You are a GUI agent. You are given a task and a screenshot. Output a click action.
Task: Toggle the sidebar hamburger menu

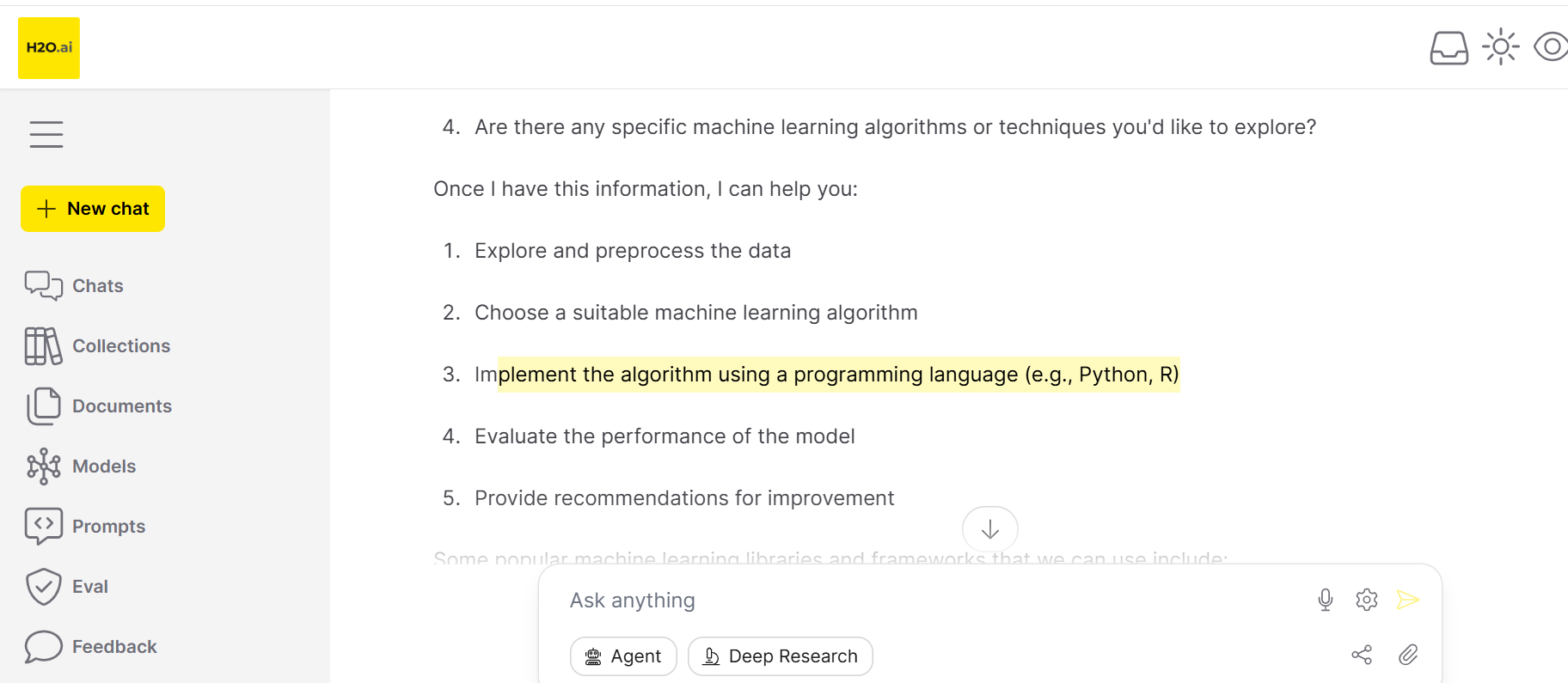point(46,134)
